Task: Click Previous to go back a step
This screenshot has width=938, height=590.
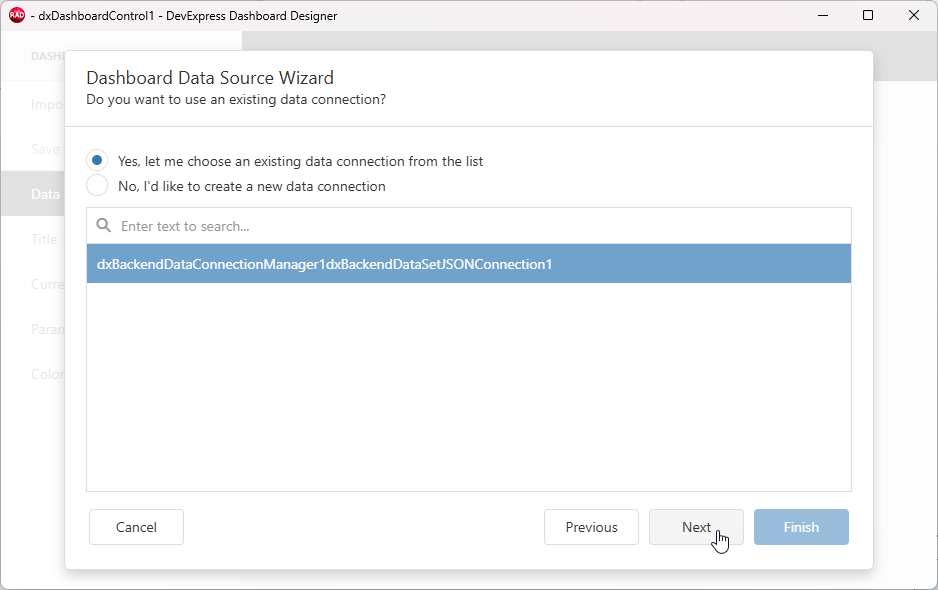Action: [x=591, y=527]
